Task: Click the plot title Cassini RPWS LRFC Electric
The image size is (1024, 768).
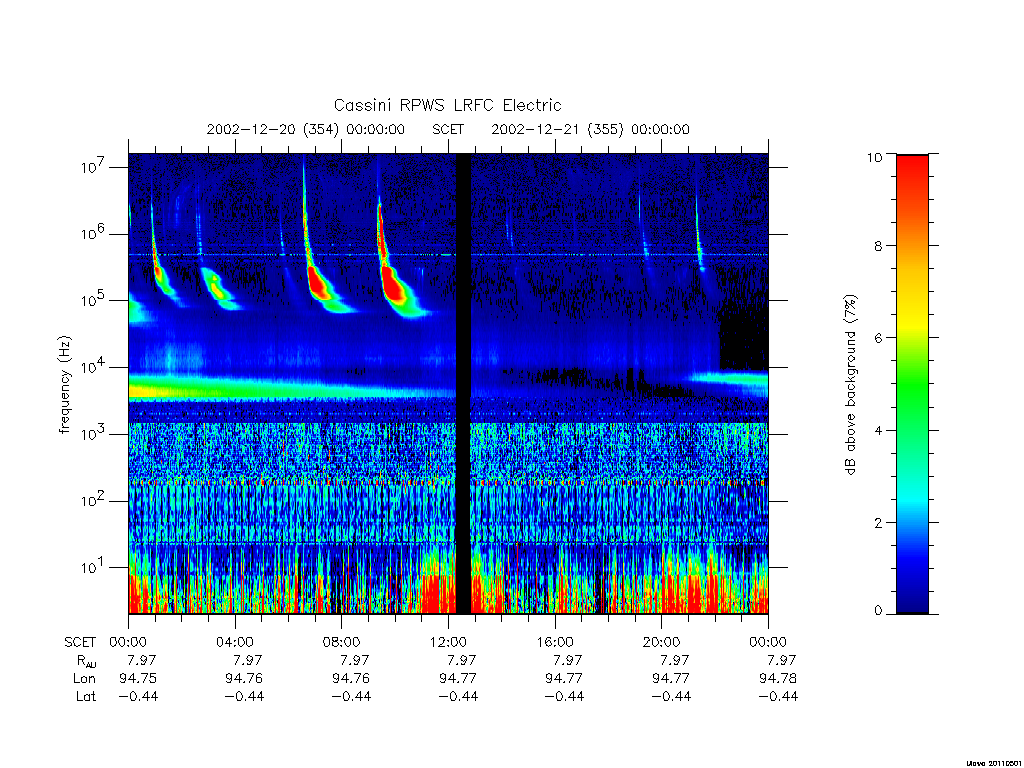Action: point(447,105)
